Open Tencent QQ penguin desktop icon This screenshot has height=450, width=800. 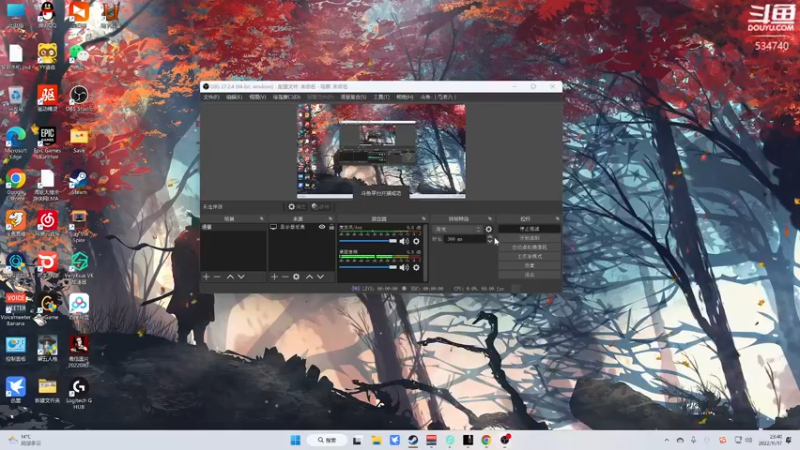47,14
